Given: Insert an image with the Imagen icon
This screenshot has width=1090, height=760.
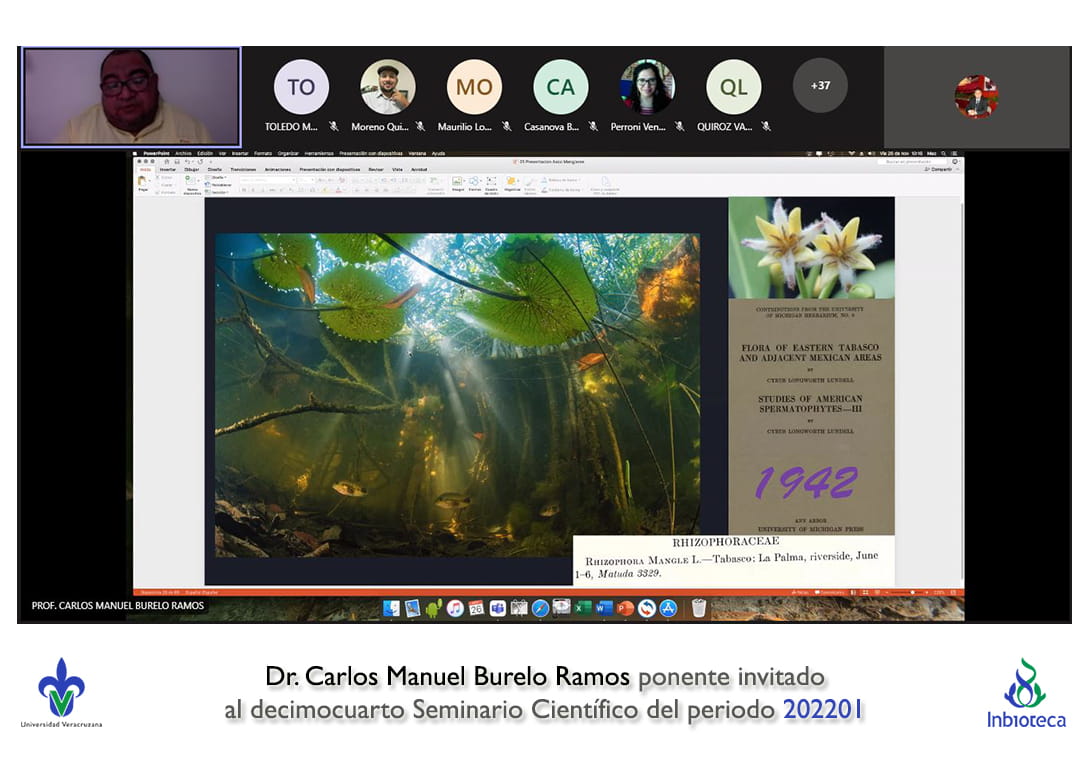Looking at the screenshot, I should pyautogui.click(x=457, y=182).
